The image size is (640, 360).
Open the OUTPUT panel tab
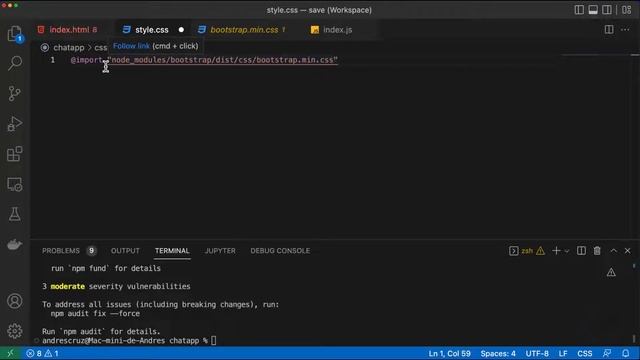(125, 251)
